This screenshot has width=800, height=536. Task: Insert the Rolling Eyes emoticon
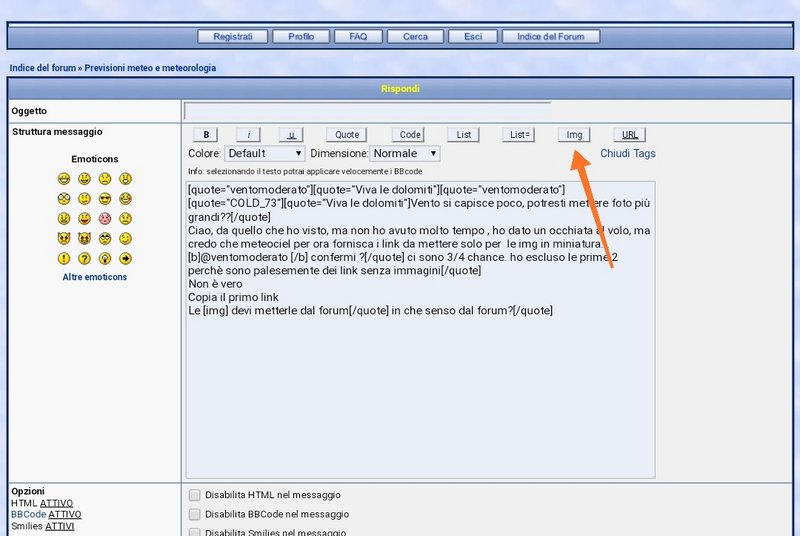point(105,238)
